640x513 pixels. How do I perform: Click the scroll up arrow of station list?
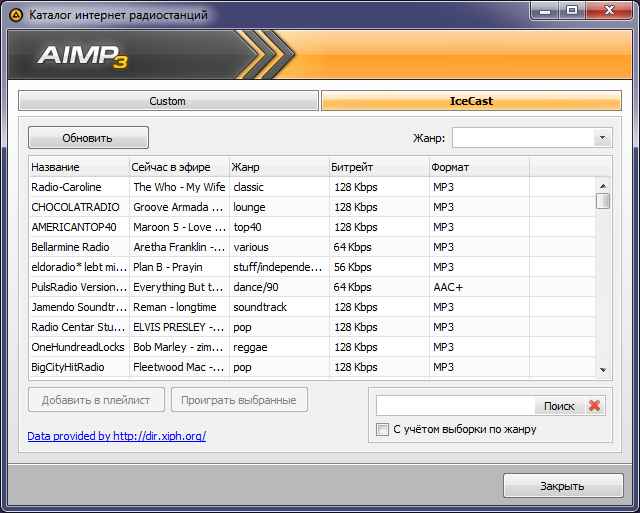click(603, 186)
